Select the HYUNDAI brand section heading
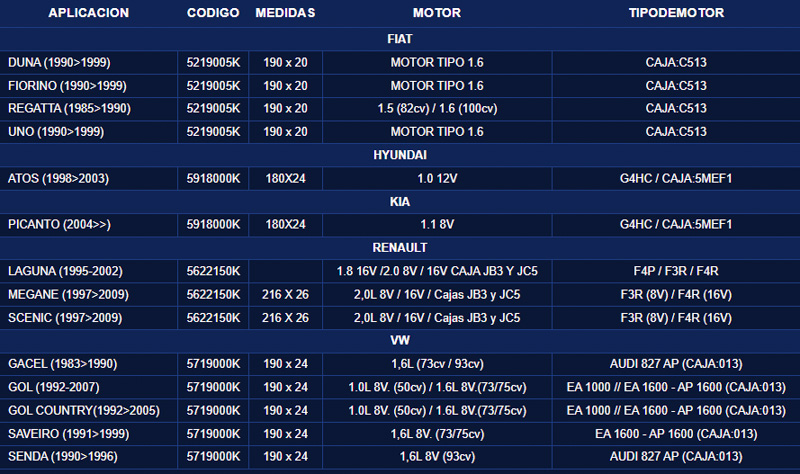 pyautogui.click(x=400, y=155)
